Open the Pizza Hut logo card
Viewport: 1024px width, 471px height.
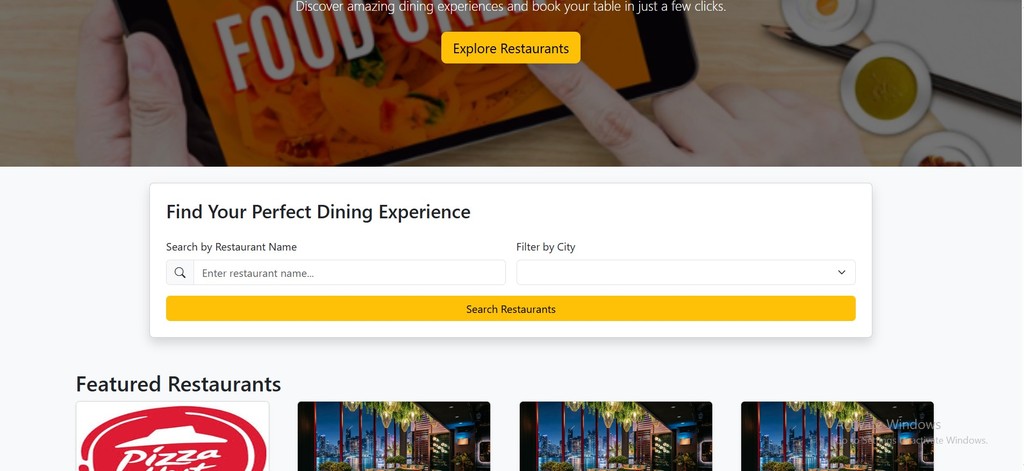[x=172, y=437]
